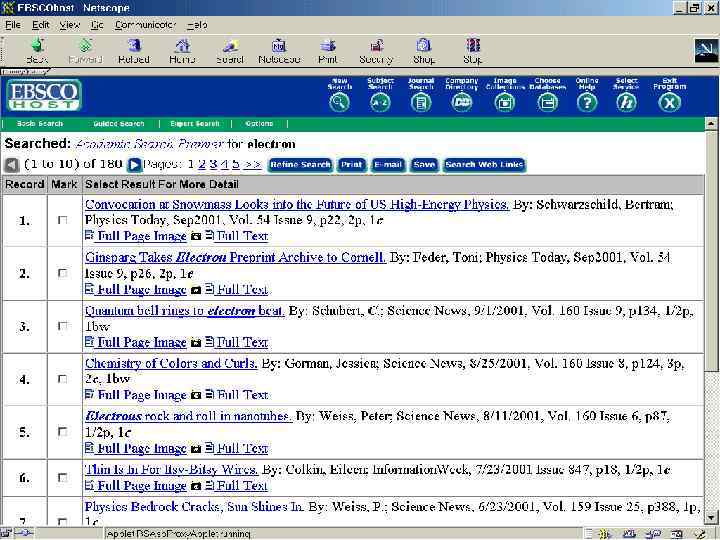Click the Netscape N logo
Viewport: 720px width, 540px height.
[x=706, y=51]
